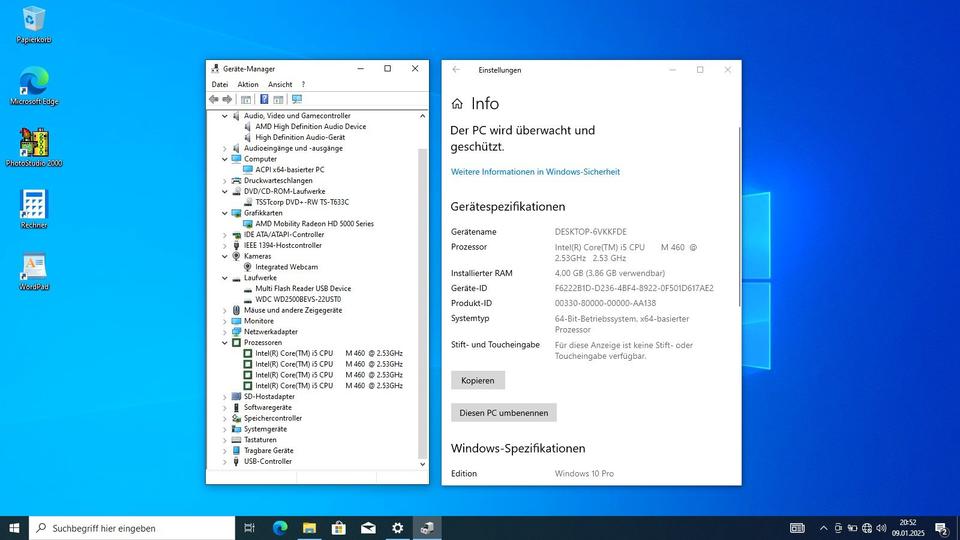Click the scan for hardware changes monitor icon
The width and height of the screenshot is (960, 540).
[x=297, y=99]
